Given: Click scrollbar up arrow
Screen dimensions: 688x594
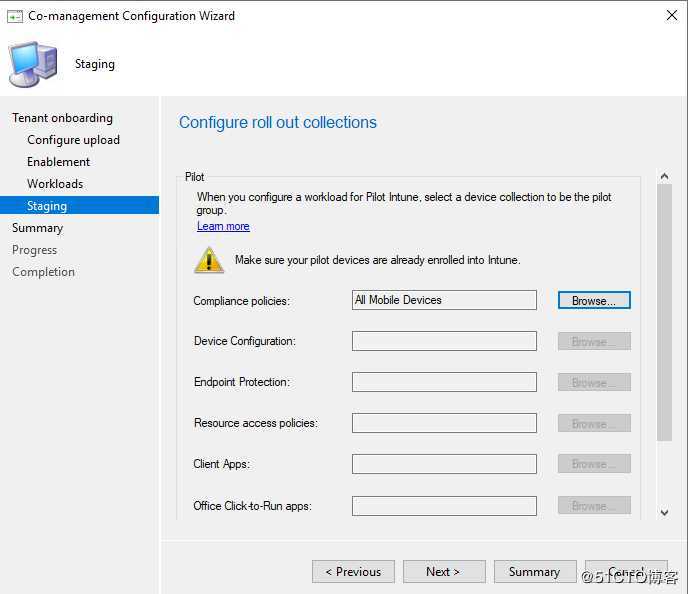Looking at the screenshot, I should pos(664,176).
